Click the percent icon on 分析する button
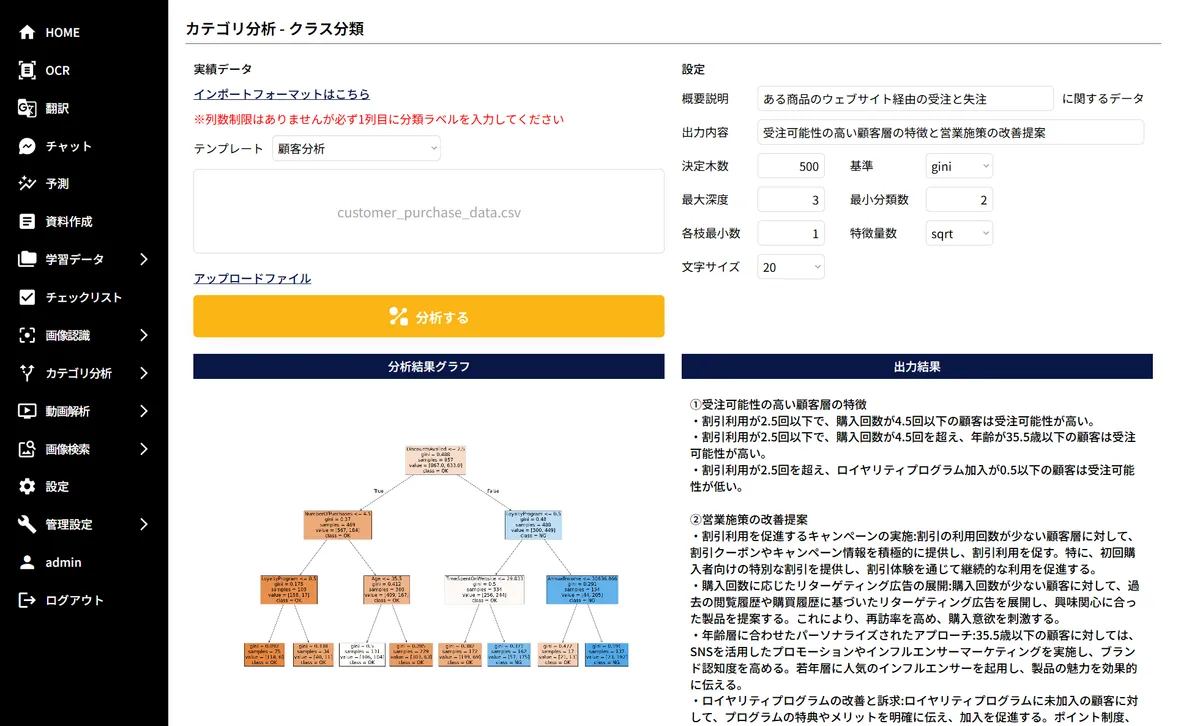Image resolution: width=1200 pixels, height=726 pixels. (x=398, y=317)
